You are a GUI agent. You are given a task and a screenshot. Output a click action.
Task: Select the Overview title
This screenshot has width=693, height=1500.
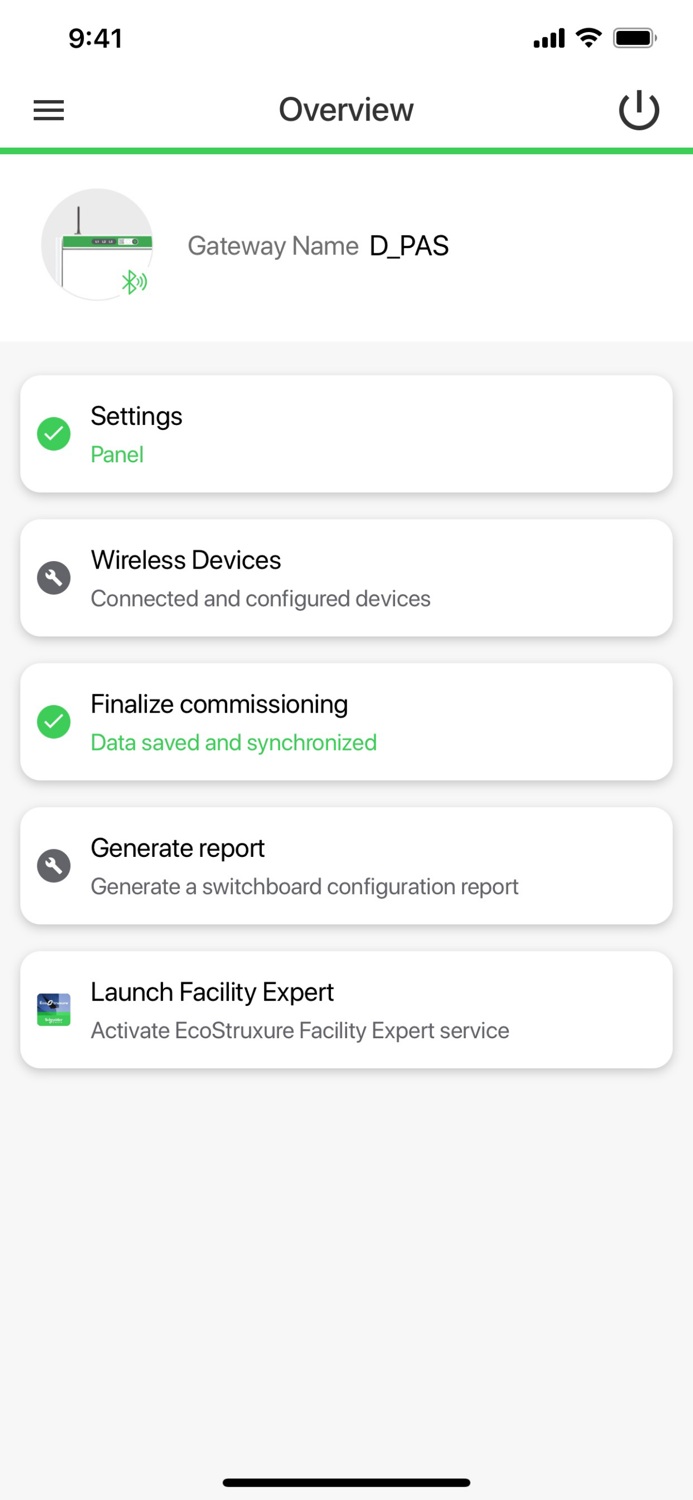point(346,110)
